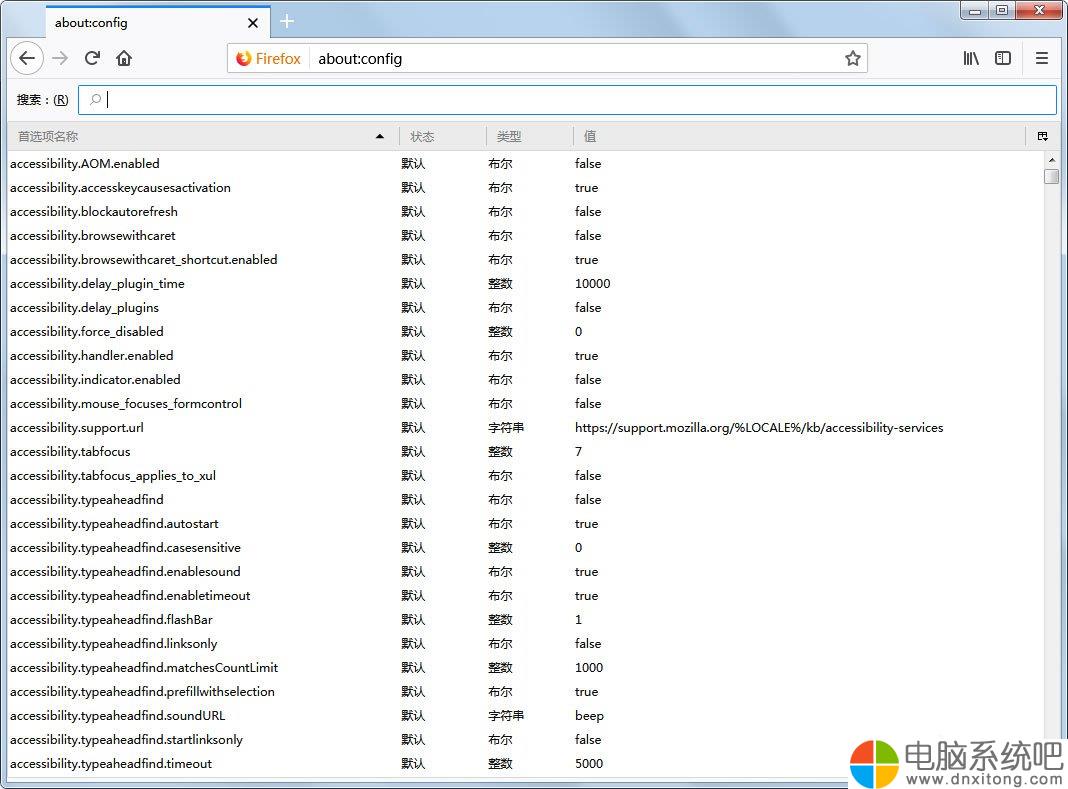
Task: Select the accessibility.AOM.enabled preference
Action: (x=525, y=164)
